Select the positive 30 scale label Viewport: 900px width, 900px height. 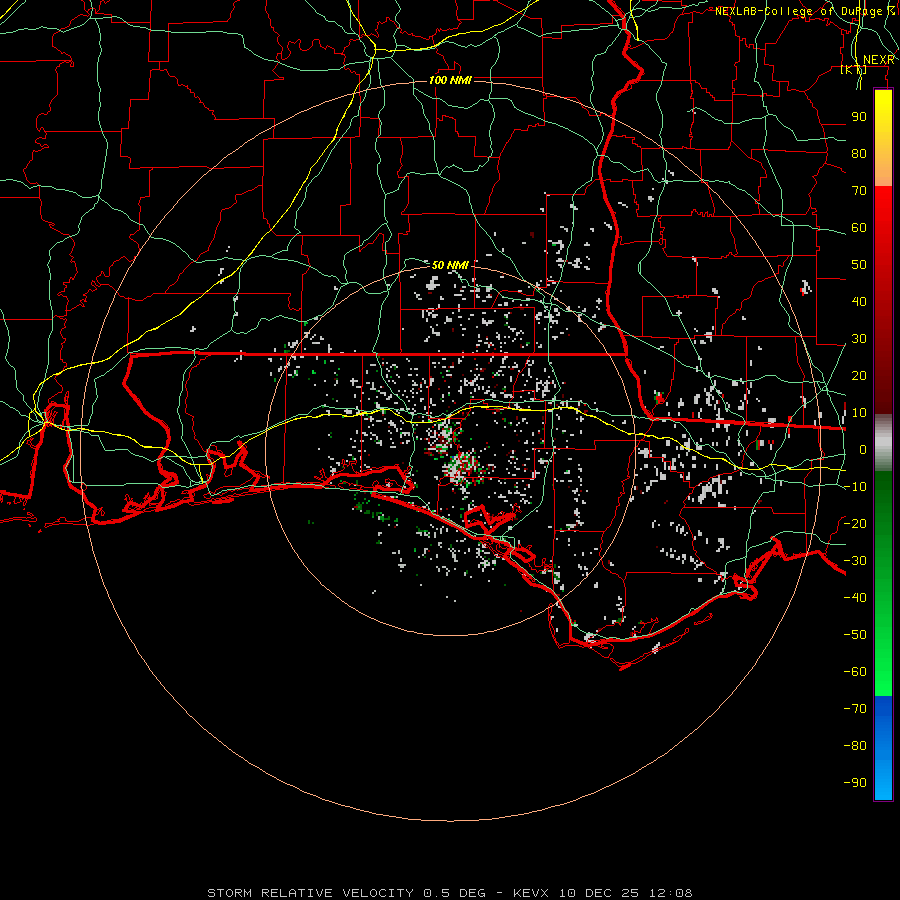click(x=859, y=339)
